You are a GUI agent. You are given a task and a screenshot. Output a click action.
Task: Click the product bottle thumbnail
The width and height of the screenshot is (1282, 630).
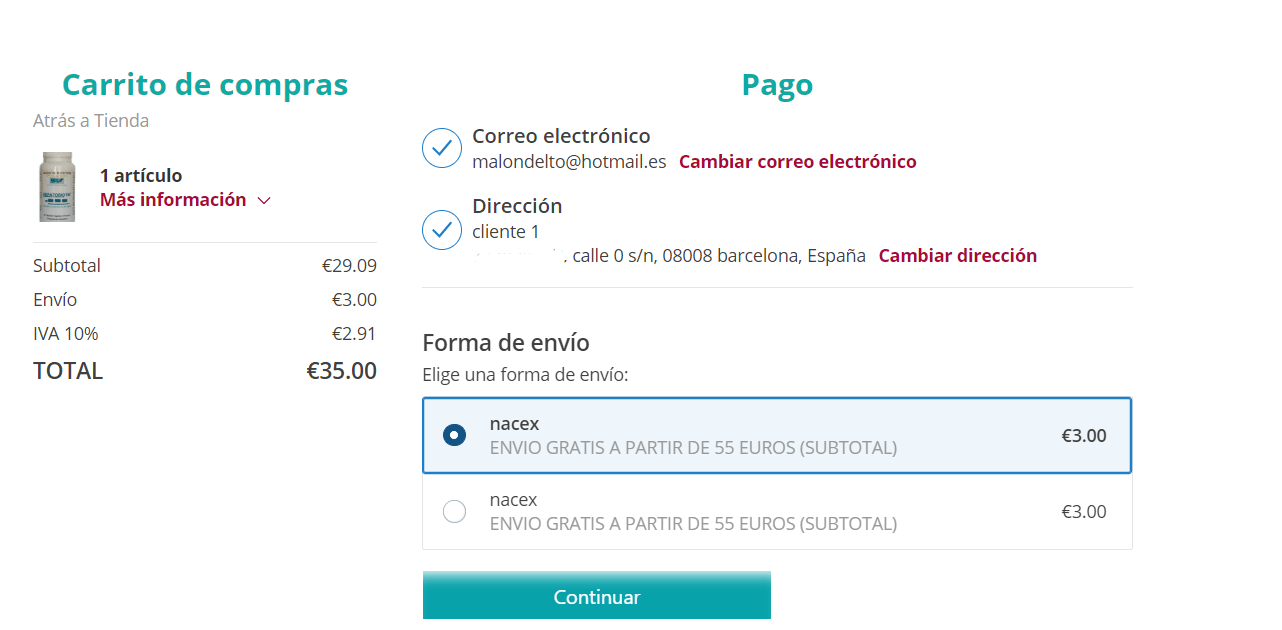(x=57, y=187)
